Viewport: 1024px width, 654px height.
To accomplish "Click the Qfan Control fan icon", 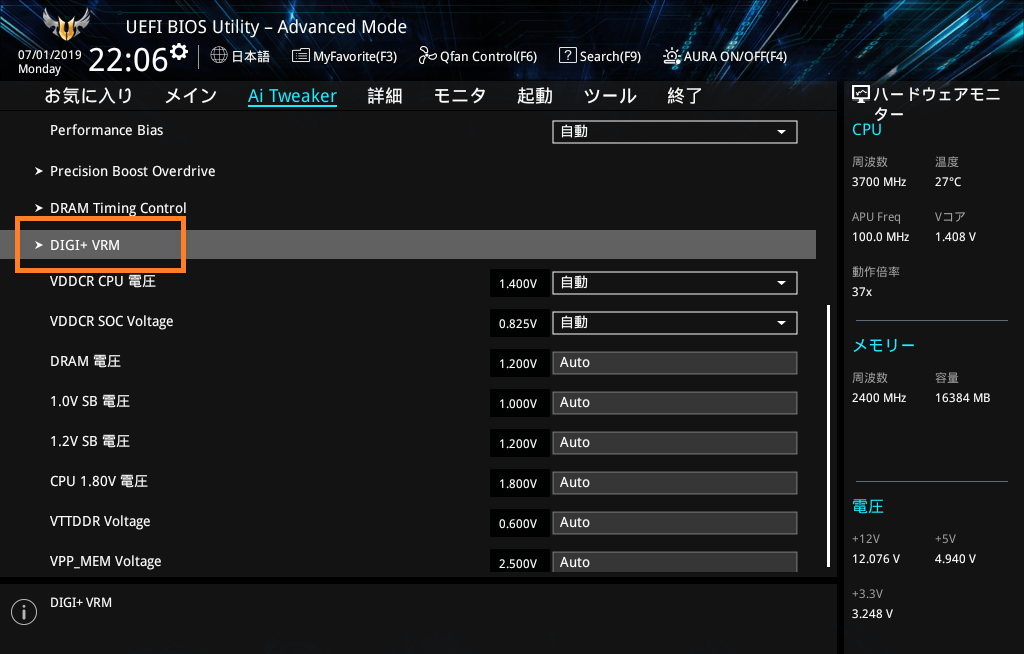I will (x=427, y=56).
